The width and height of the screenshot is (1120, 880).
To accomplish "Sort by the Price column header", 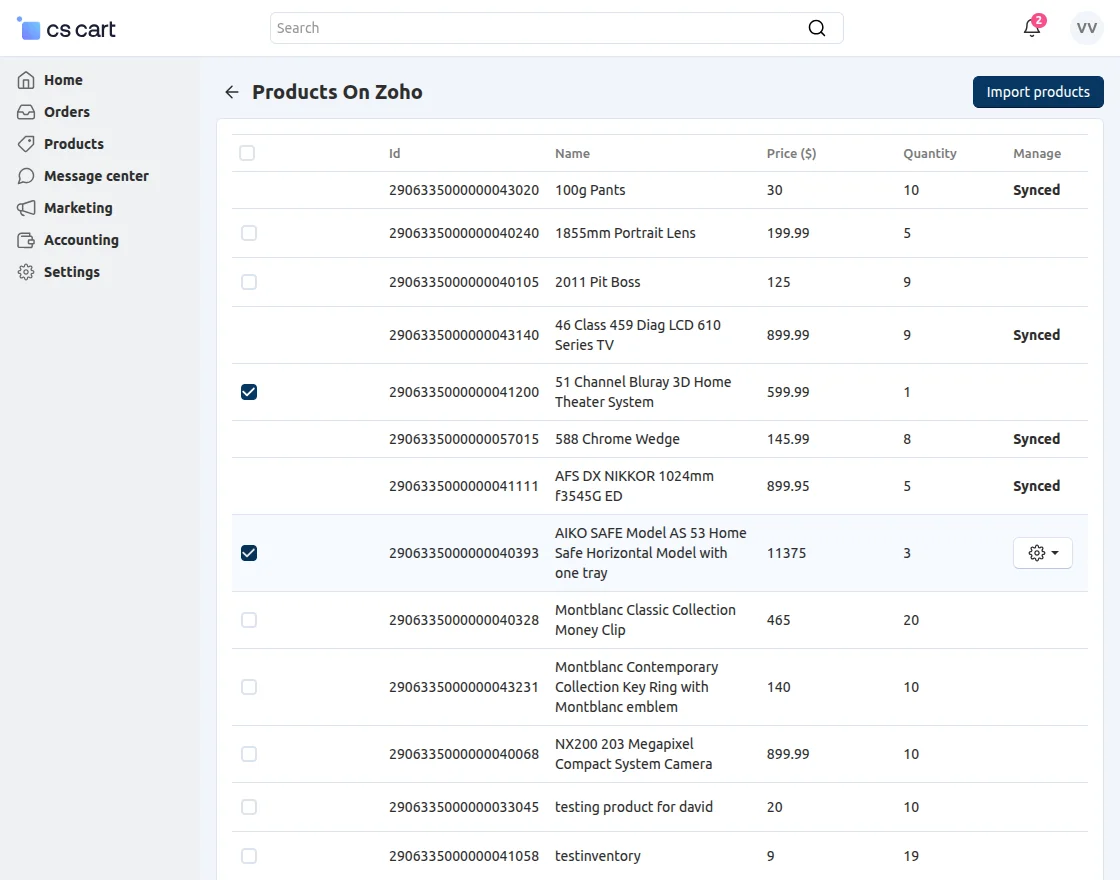I will [791, 153].
